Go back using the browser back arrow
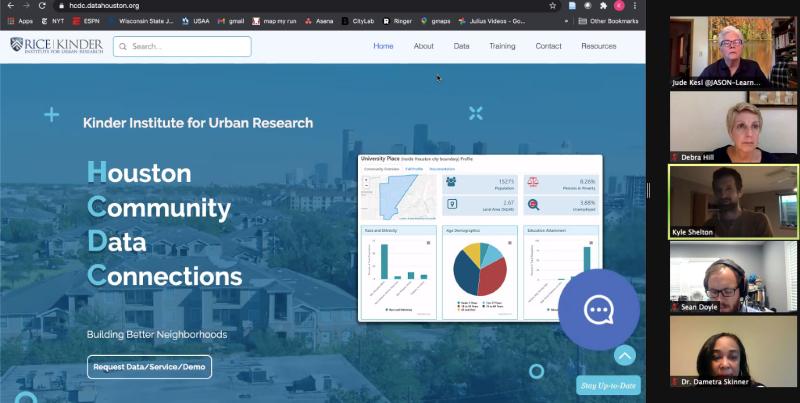The height and width of the screenshot is (403, 800). click(10, 6)
